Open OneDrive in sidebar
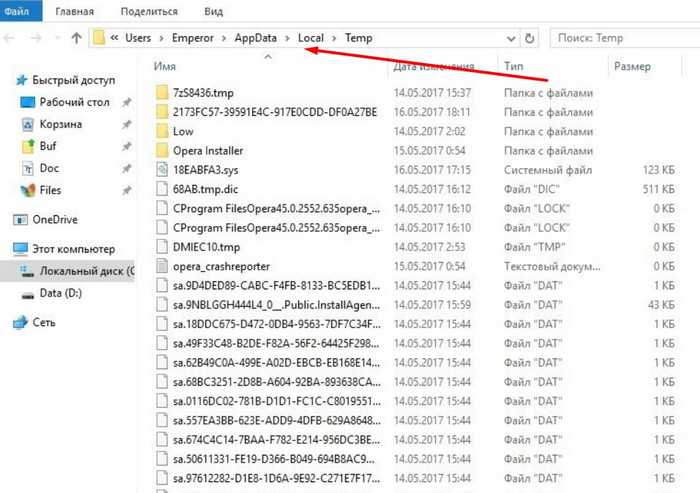The image size is (700, 493). point(55,220)
